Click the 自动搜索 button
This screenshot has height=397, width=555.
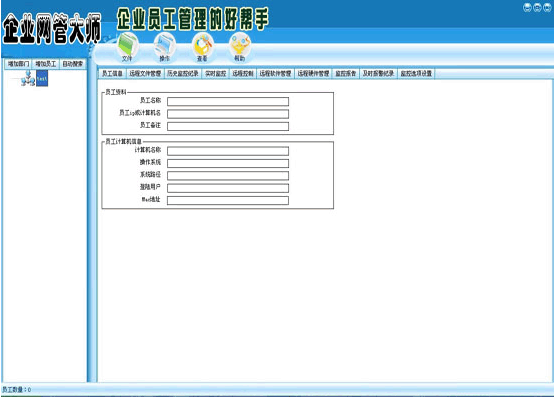coord(73,64)
